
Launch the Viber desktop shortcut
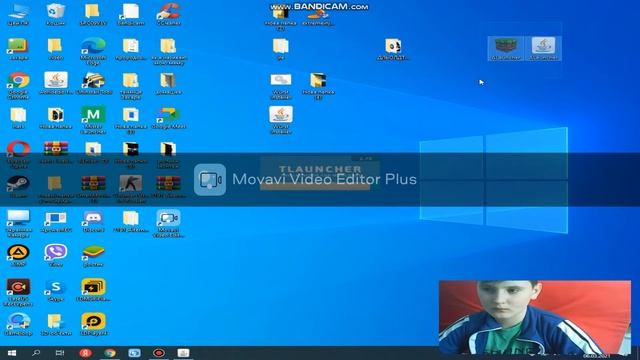56,256
